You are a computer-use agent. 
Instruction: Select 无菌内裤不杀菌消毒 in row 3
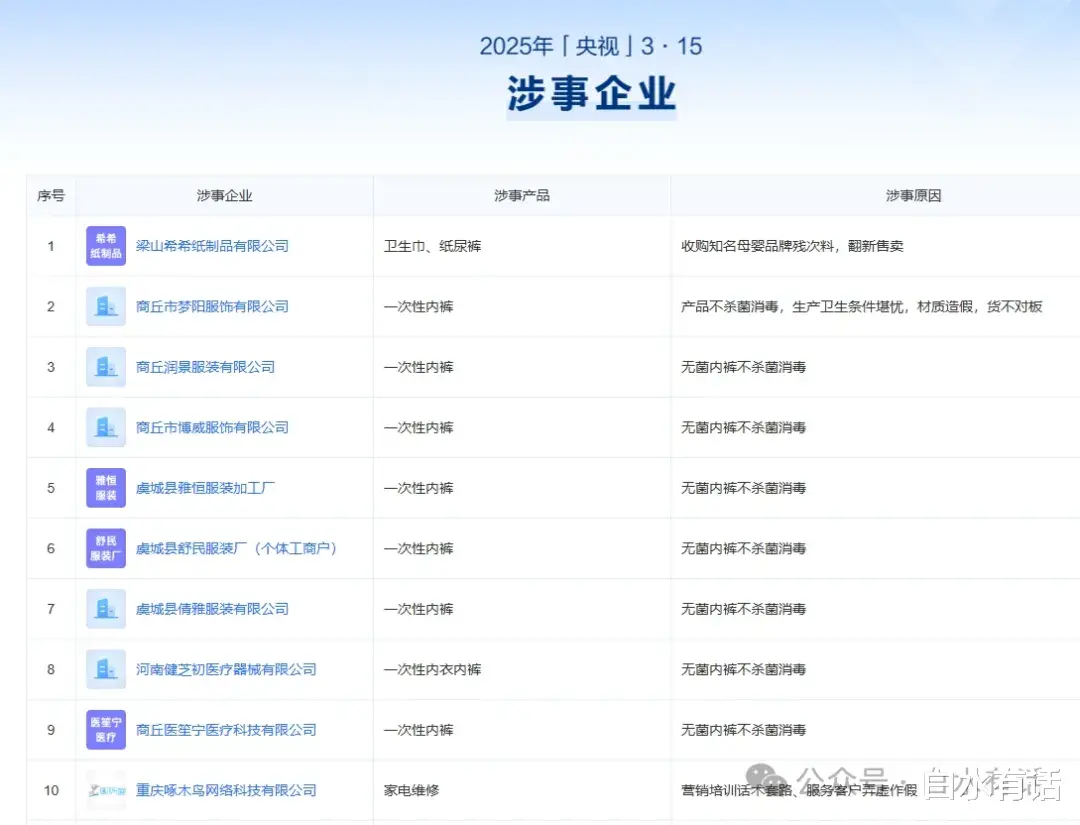tap(743, 367)
